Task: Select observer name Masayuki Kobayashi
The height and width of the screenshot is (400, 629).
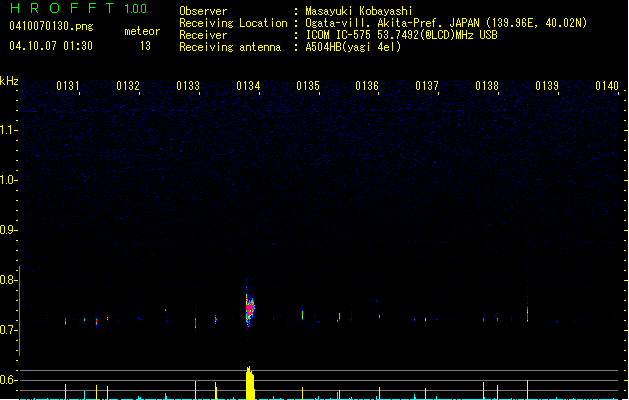Action: pos(359,11)
